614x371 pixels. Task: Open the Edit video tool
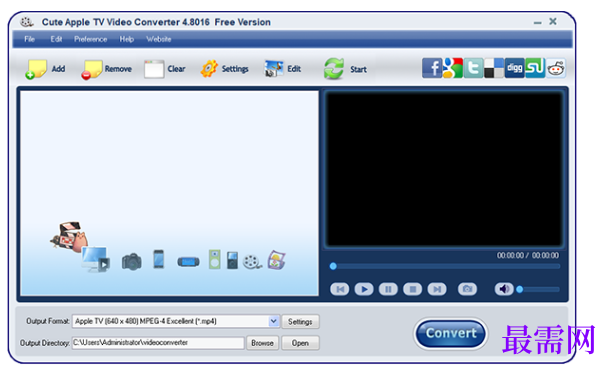point(283,69)
